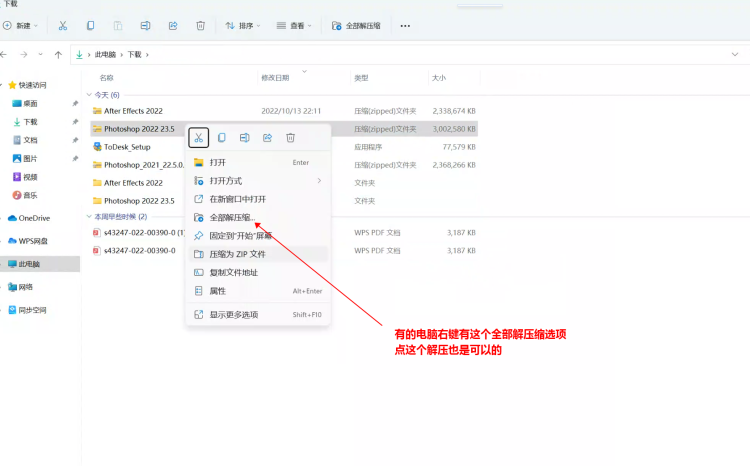This screenshot has height=466, width=750.
Task: Open the three-dot more options menu
Action: tap(405, 25)
